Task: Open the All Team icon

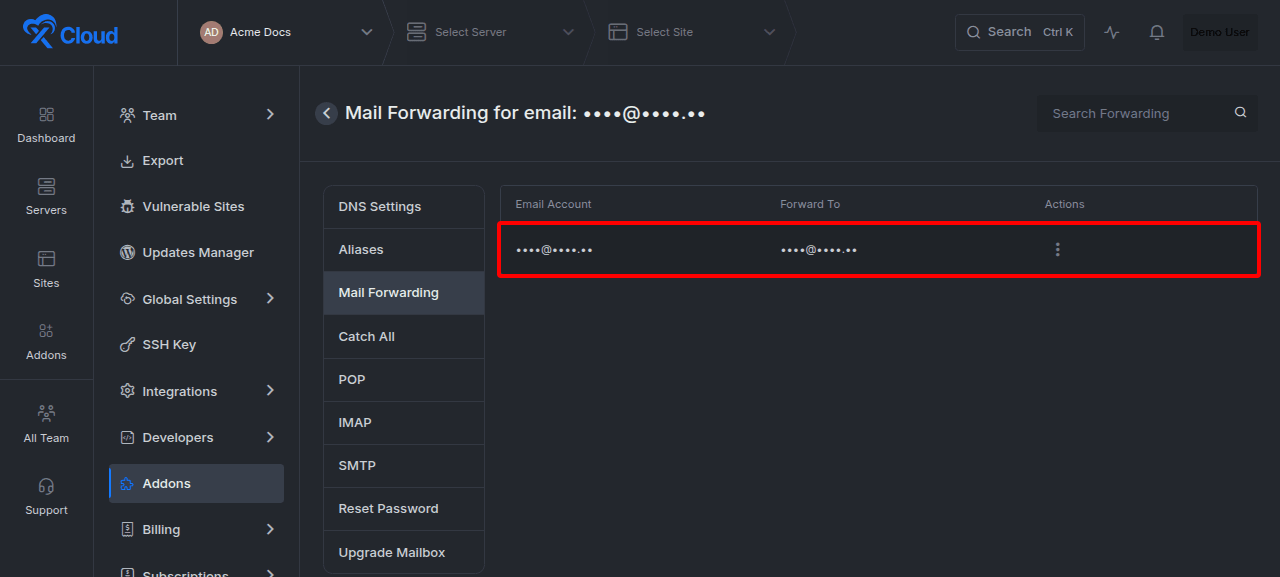Action: (46, 413)
